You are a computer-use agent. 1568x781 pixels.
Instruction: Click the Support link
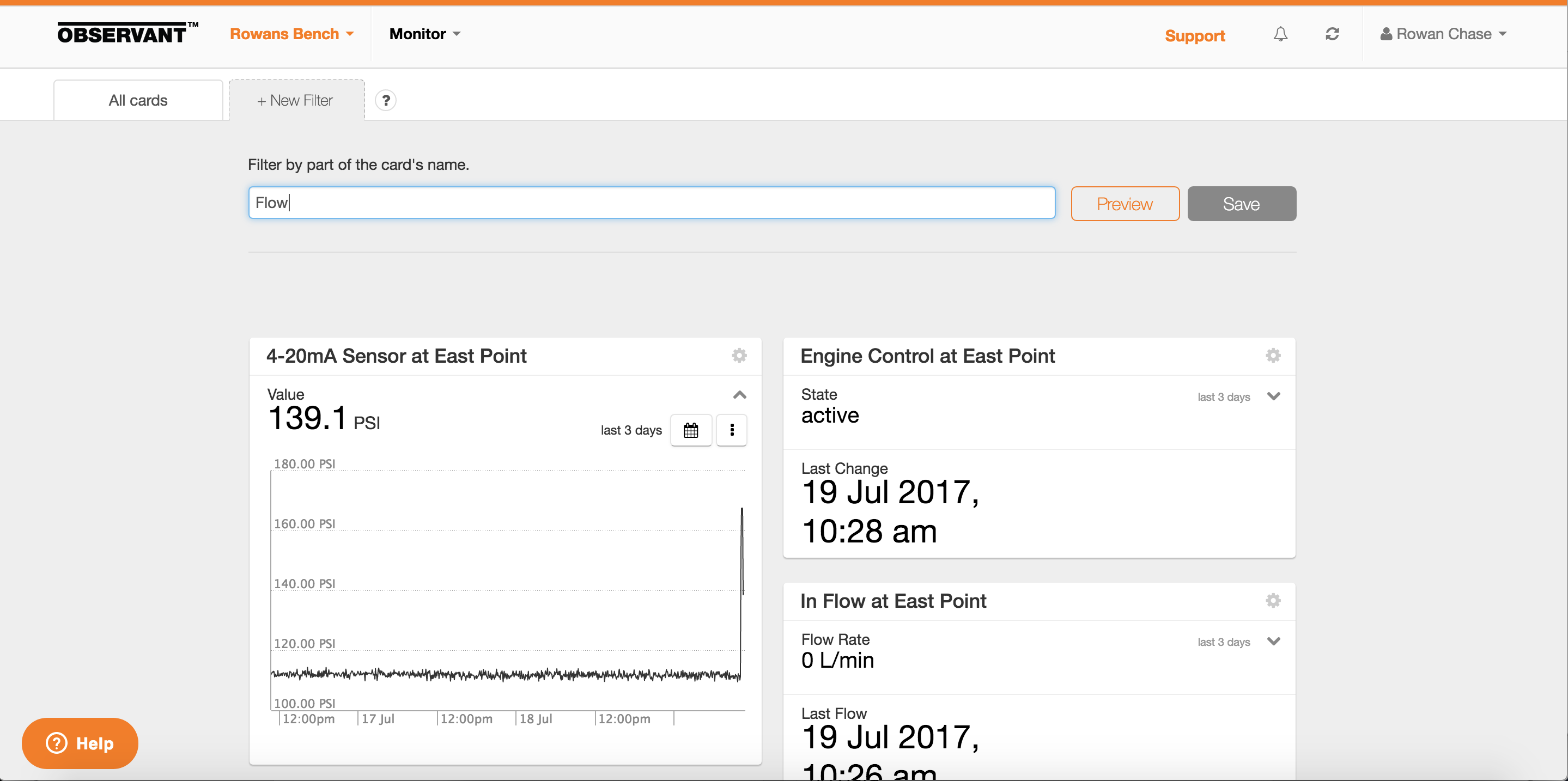click(x=1194, y=36)
